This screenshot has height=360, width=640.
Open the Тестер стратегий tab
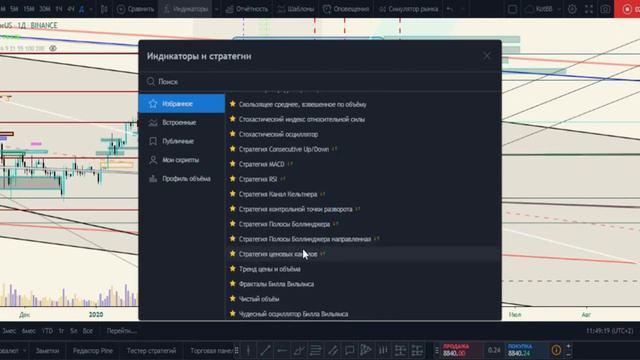(151, 350)
